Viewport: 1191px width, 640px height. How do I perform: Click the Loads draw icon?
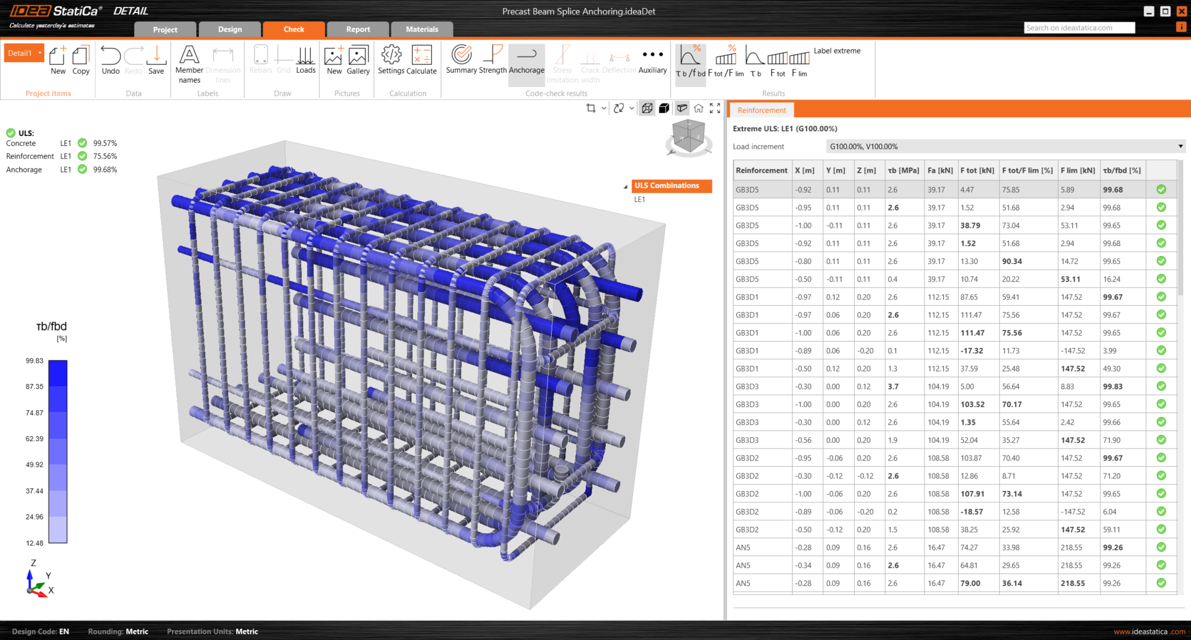(306, 59)
